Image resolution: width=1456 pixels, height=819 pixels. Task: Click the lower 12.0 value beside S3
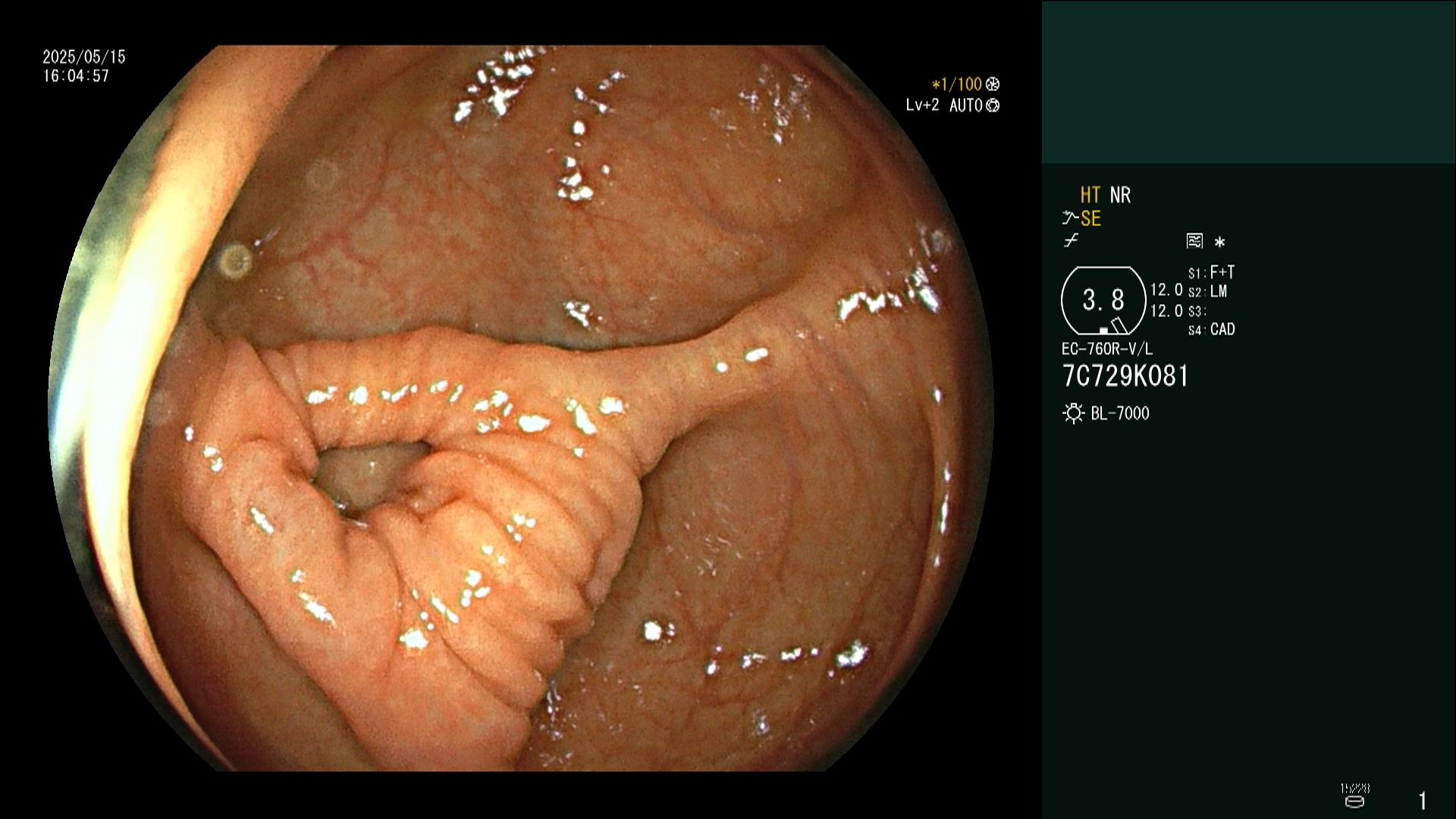1166,311
